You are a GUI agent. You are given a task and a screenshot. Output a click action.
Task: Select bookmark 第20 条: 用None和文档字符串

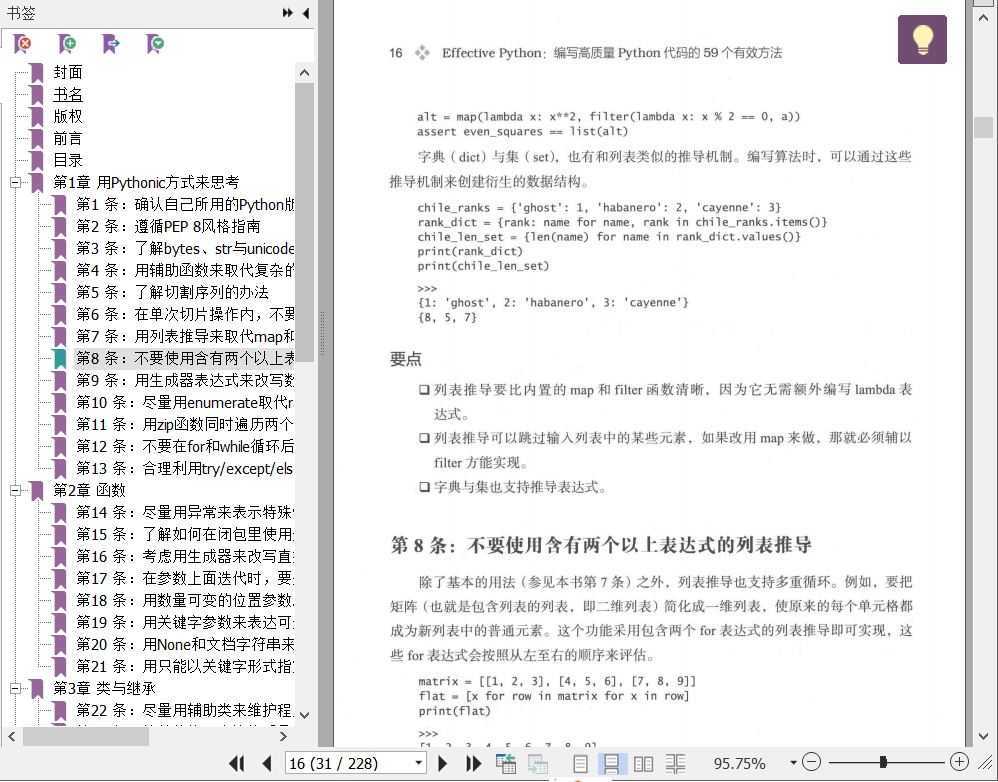click(185, 645)
